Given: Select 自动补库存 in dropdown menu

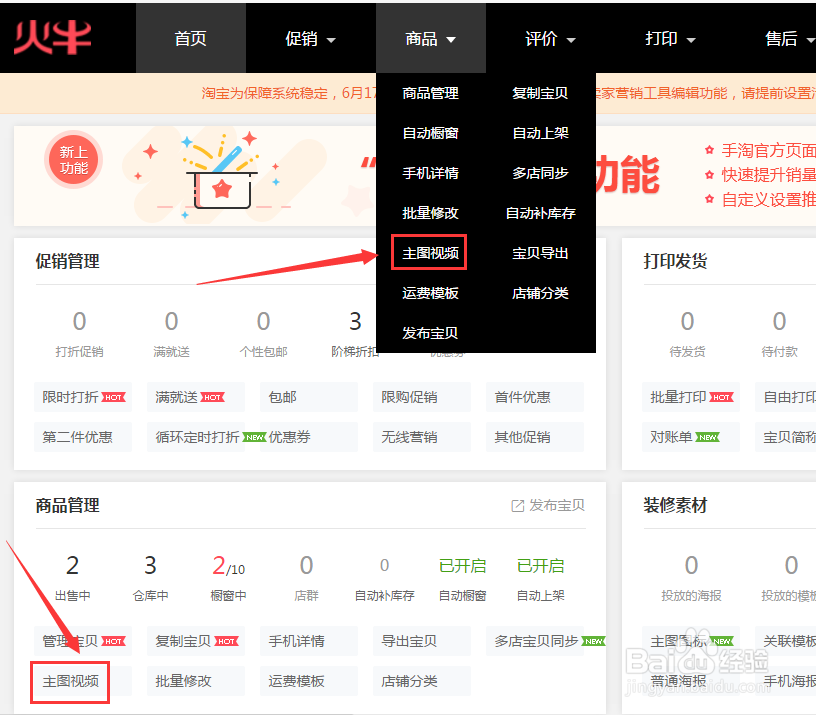Looking at the screenshot, I should (x=540, y=213).
